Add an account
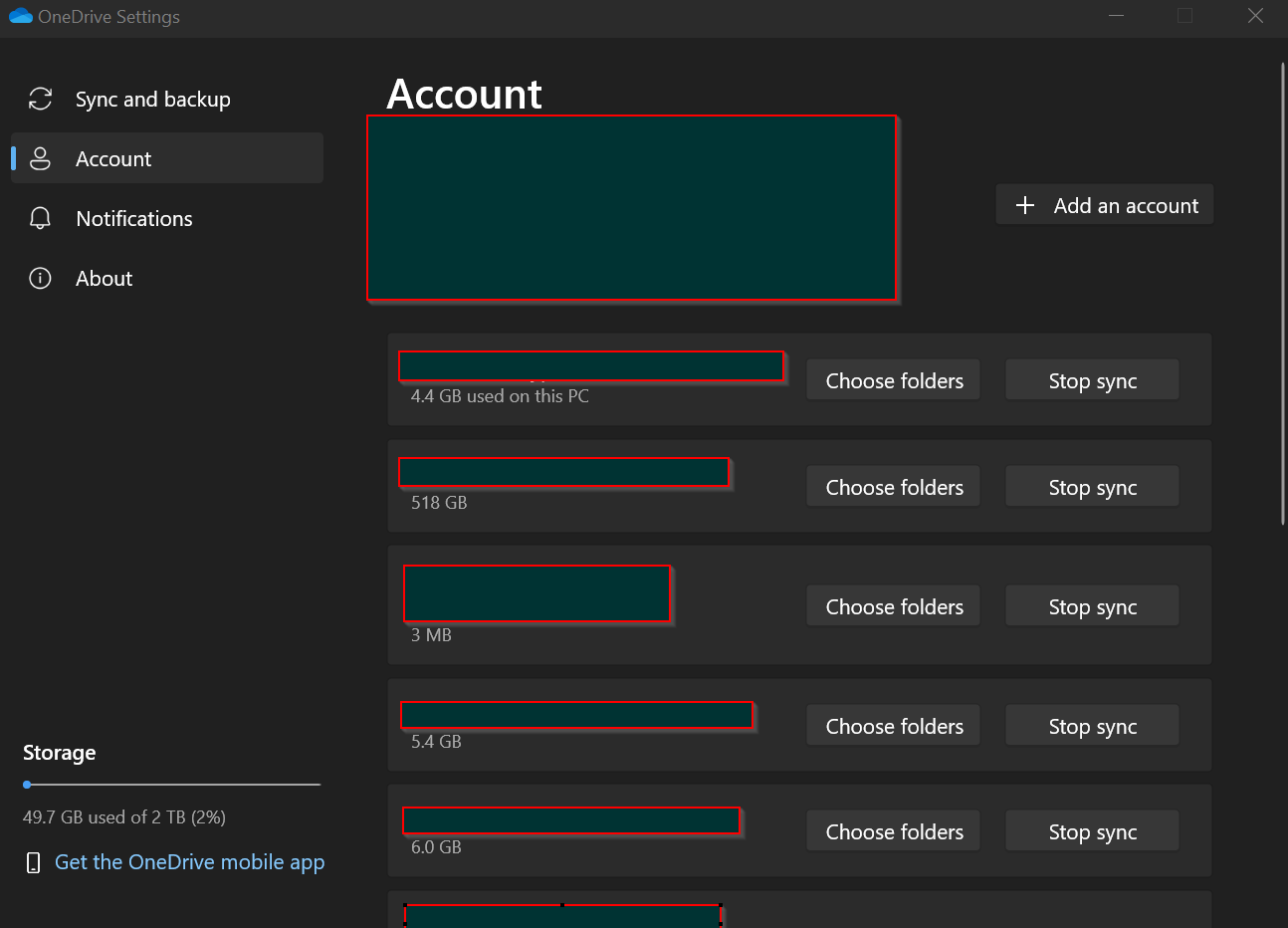The image size is (1288, 928). [1105, 205]
